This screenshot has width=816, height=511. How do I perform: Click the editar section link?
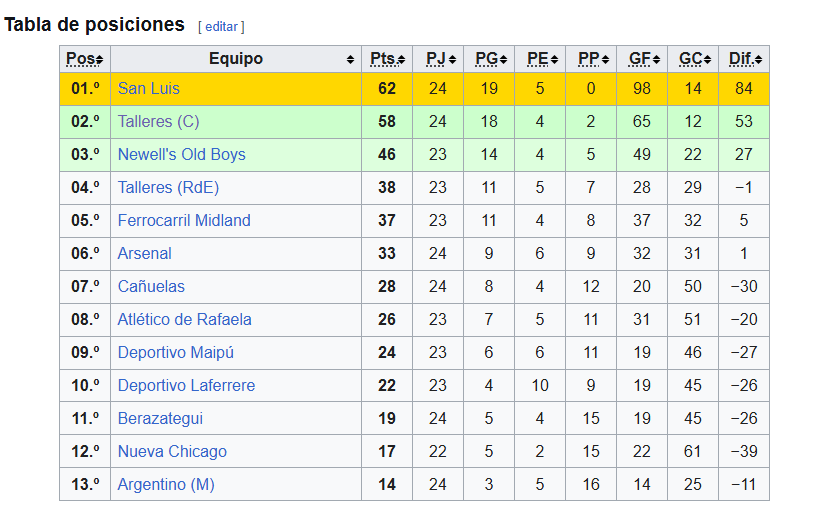tap(221, 27)
